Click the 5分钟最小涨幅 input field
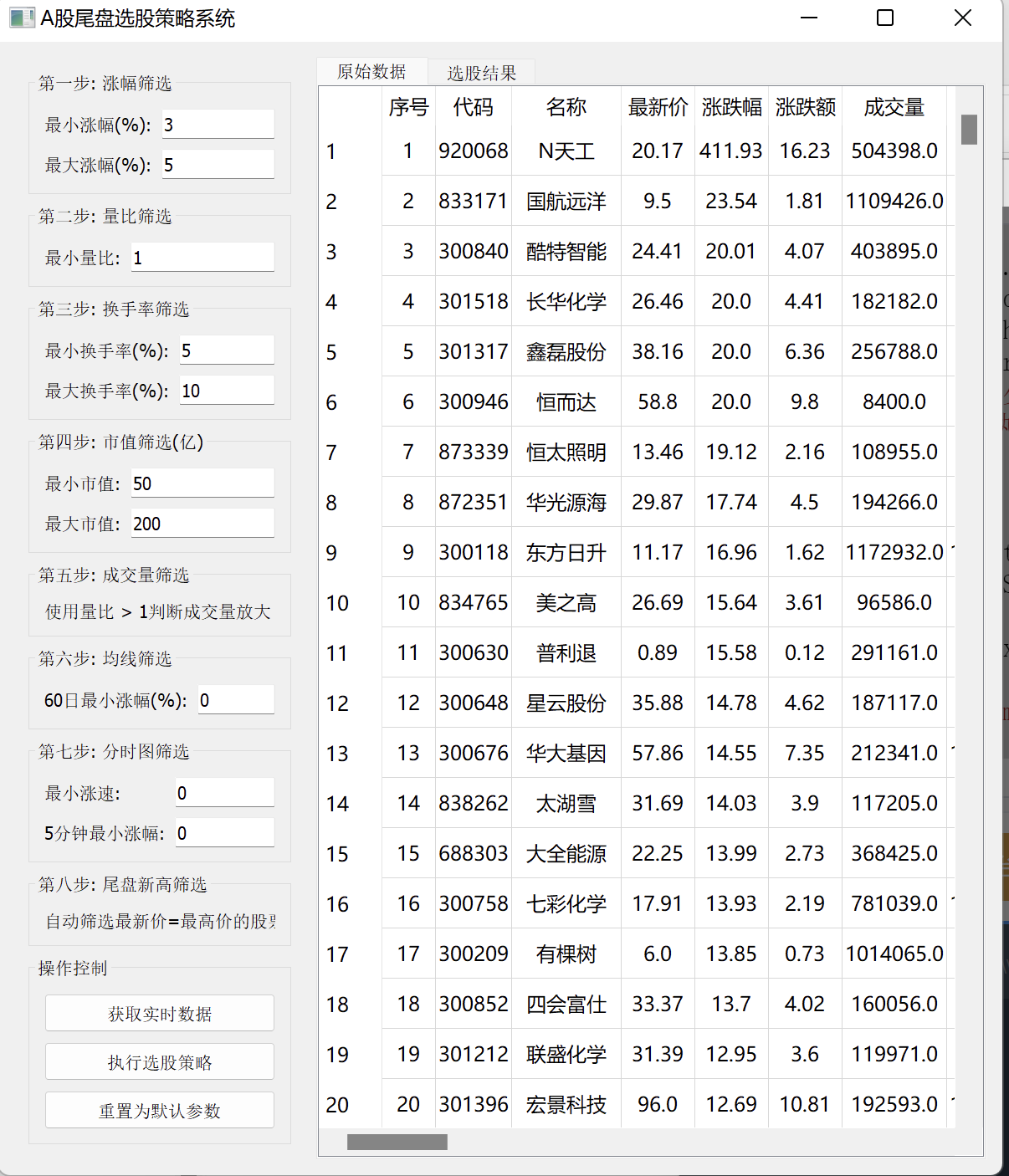 click(224, 833)
